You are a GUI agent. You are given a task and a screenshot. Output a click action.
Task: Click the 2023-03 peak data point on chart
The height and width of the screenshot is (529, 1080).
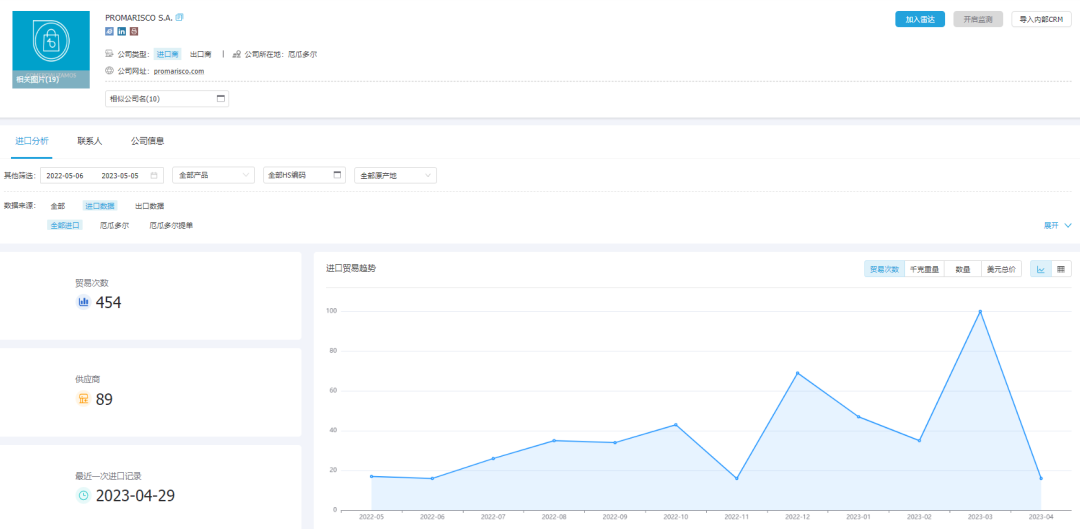click(x=980, y=311)
